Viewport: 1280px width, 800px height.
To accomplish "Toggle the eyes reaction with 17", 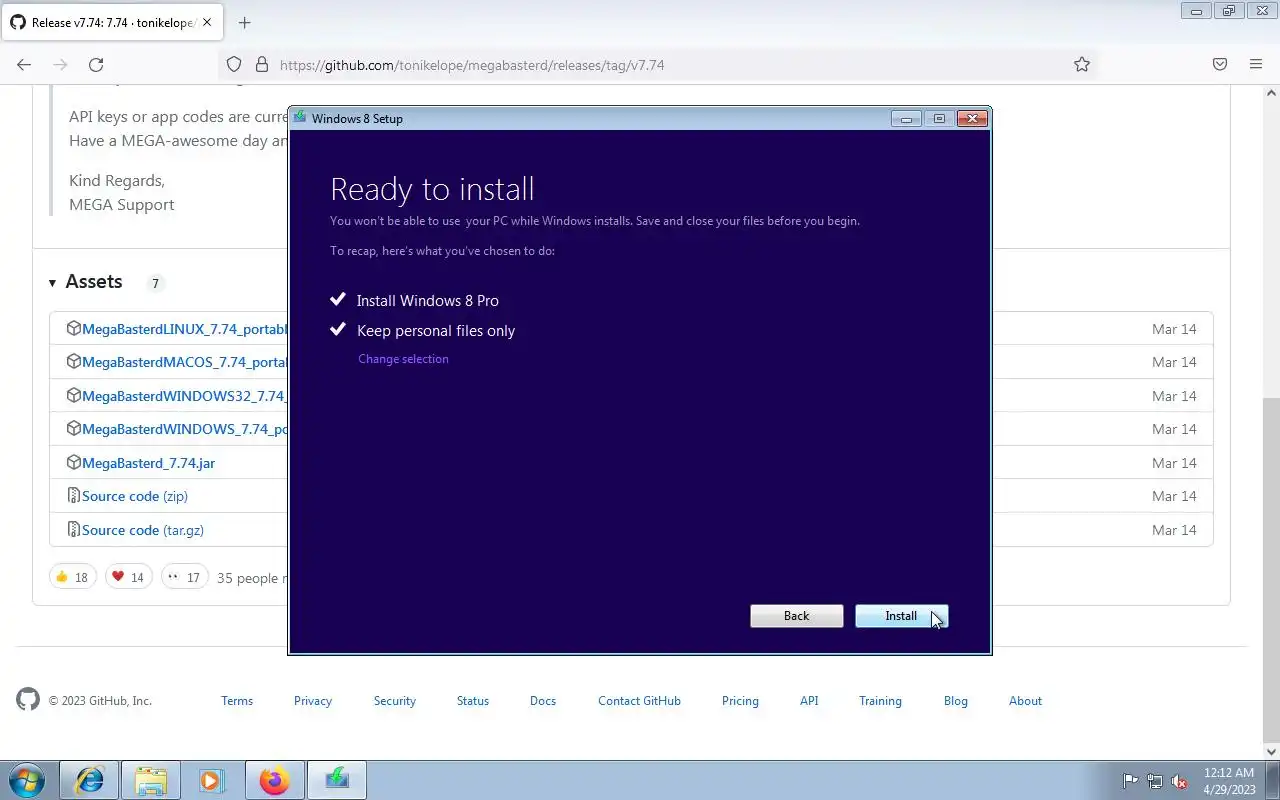I will pos(184,577).
